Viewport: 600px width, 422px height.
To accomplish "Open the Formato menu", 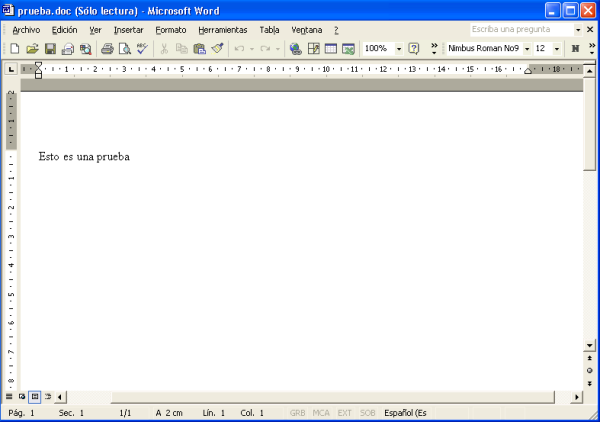I will click(170, 30).
